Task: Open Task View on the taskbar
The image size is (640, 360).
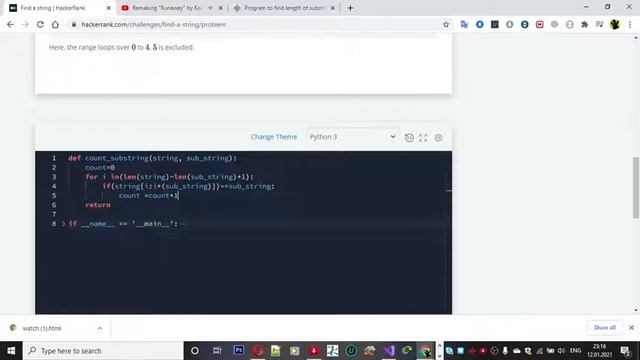Action: [217, 351]
